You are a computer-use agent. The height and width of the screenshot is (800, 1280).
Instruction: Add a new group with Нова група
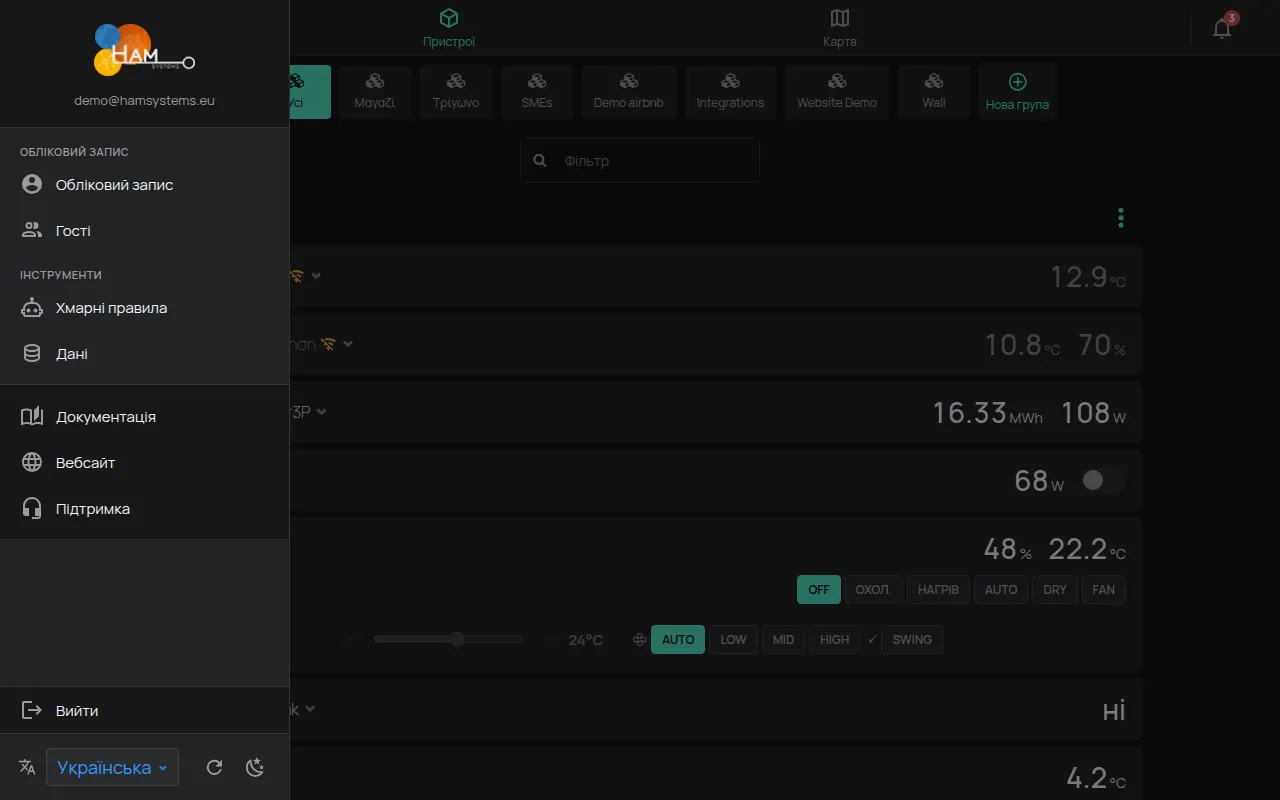pos(1017,92)
